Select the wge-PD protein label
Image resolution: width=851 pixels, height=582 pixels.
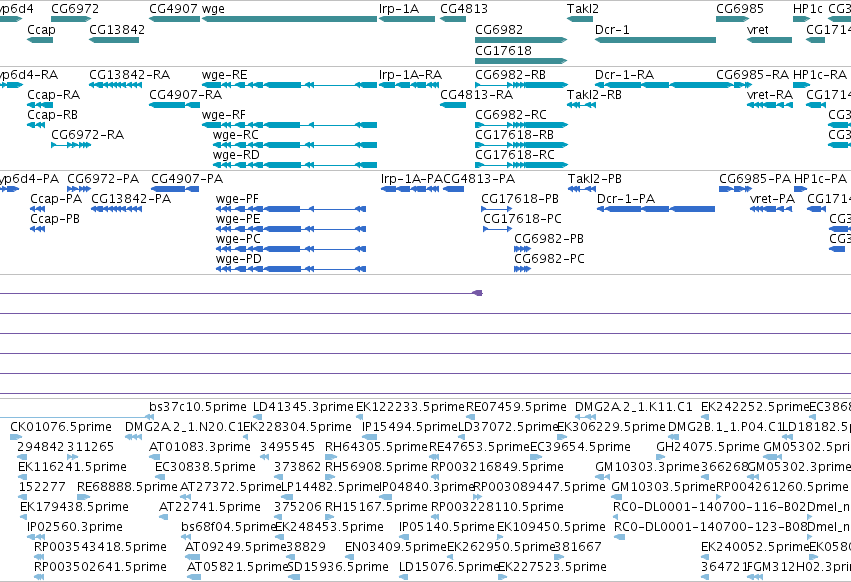click(x=238, y=258)
